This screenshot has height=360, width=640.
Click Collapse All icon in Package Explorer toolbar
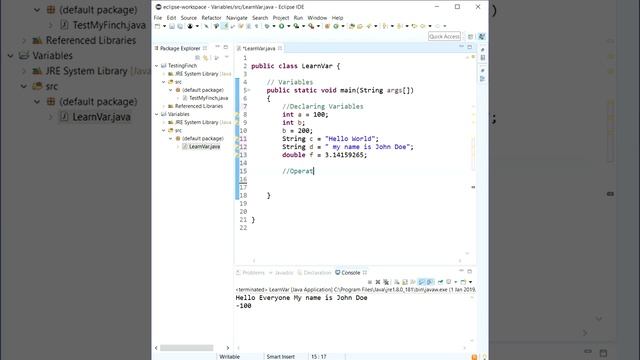click(197, 58)
